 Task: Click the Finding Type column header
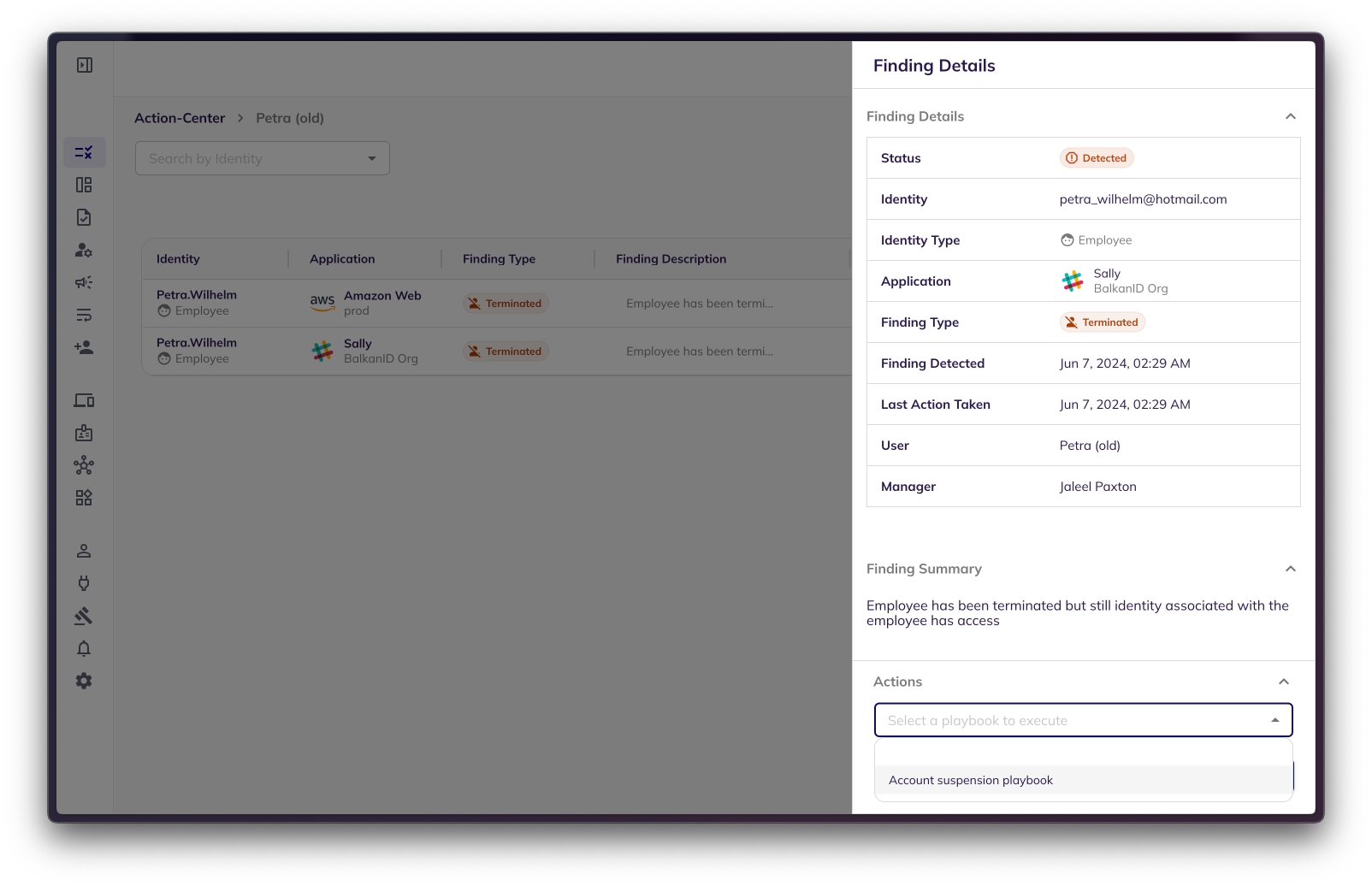click(499, 259)
